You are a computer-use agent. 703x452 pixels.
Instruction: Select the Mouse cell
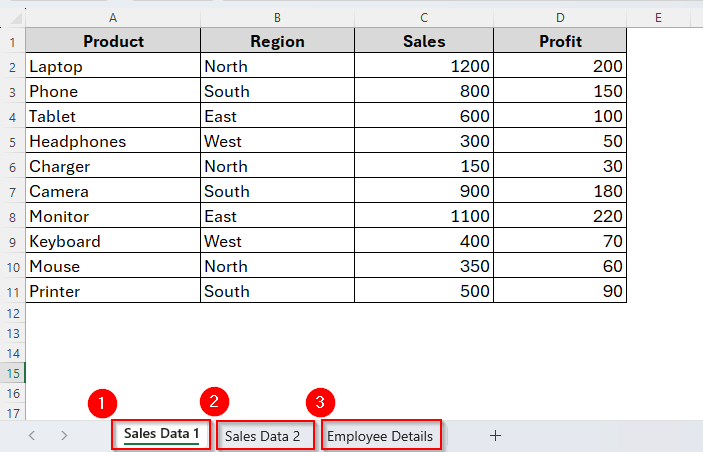coord(113,266)
